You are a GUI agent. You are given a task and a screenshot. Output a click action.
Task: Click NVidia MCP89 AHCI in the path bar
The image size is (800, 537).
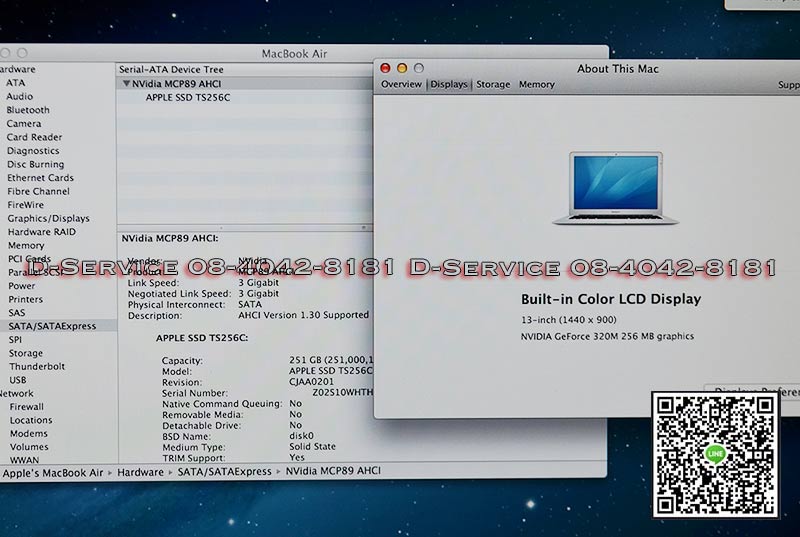click(x=333, y=471)
